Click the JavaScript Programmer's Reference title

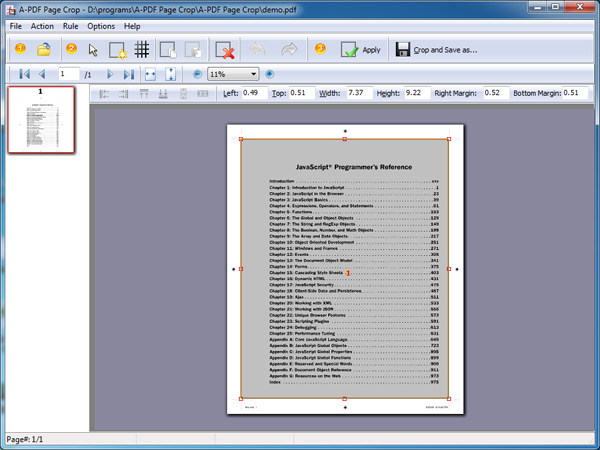[x=354, y=167]
